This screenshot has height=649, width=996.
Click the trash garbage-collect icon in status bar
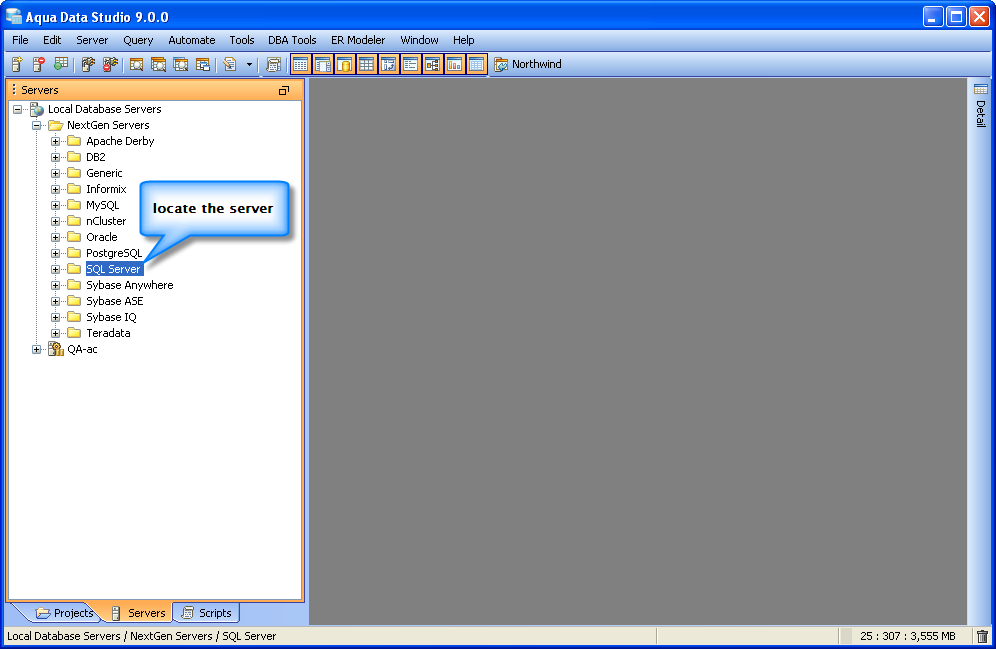click(x=983, y=636)
